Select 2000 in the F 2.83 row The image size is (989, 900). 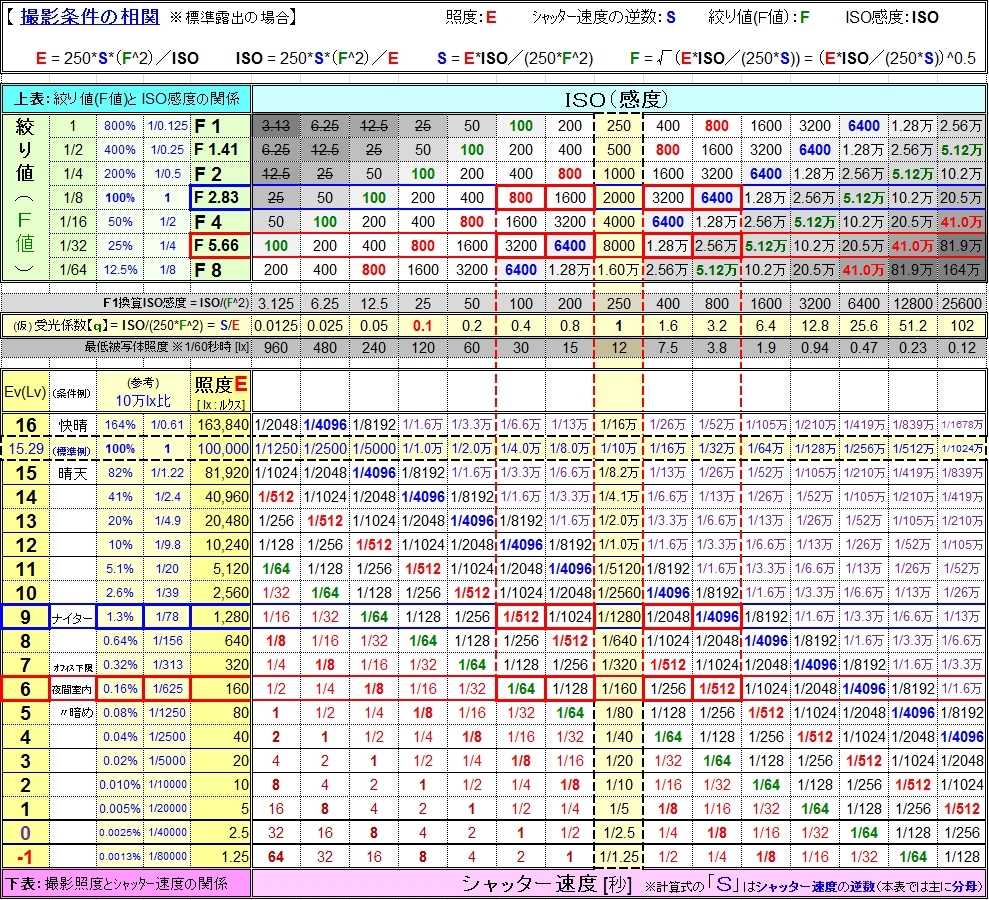pyautogui.click(x=619, y=198)
